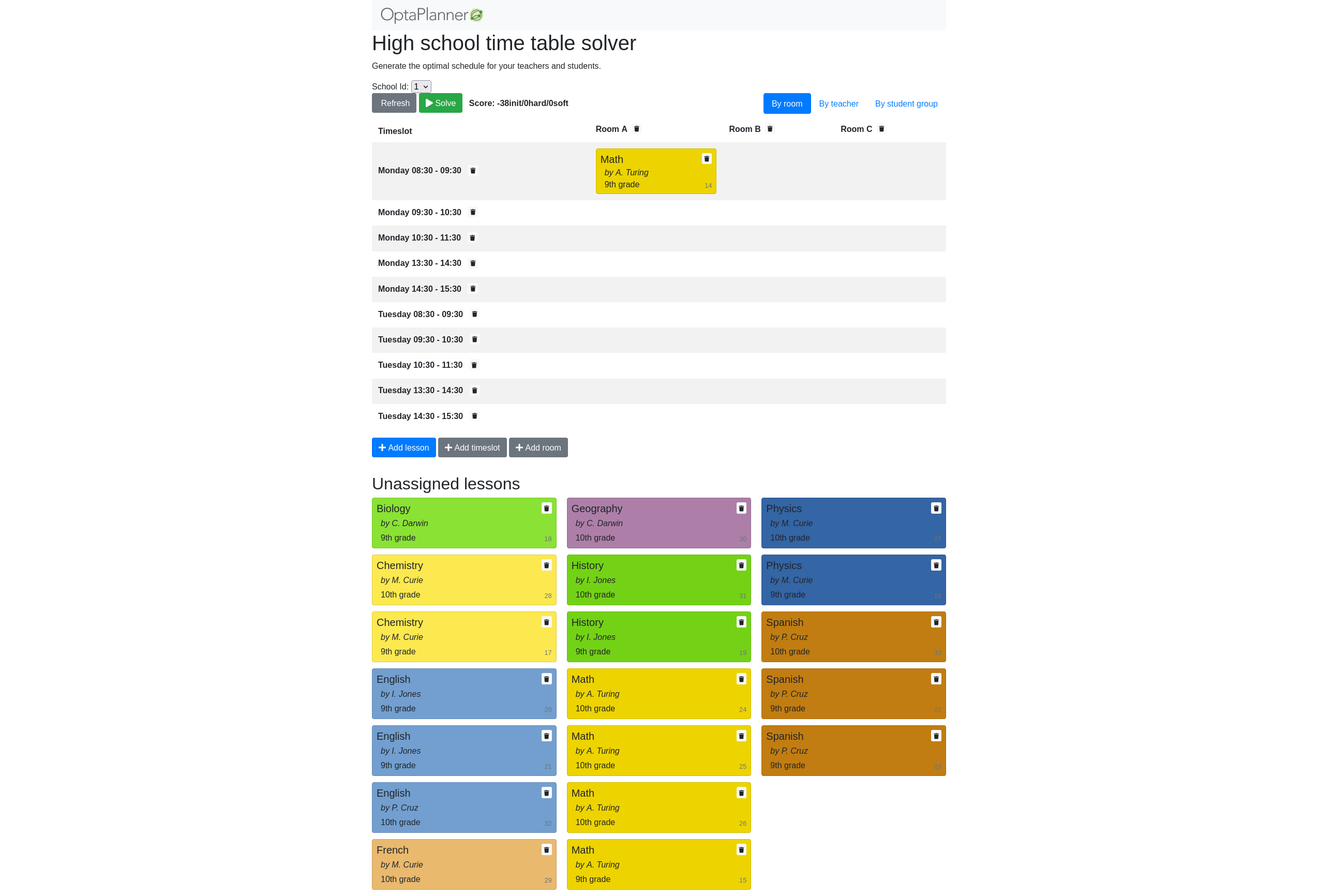The image size is (1318, 896).
Task: Click Add timeslot button
Action: pos(472,447)
